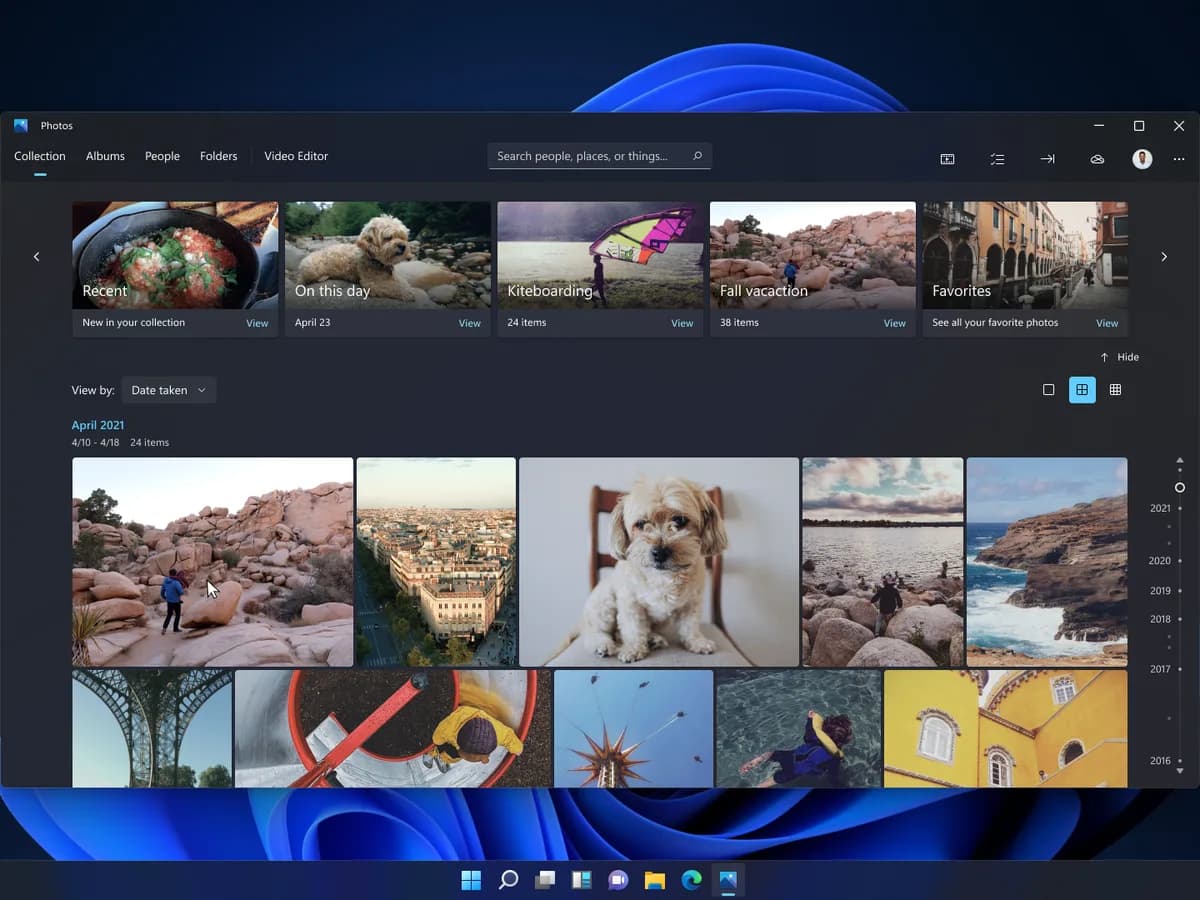
Task: Launch Microsoft Edge from the taskbar
Action: tap(691, 880)
